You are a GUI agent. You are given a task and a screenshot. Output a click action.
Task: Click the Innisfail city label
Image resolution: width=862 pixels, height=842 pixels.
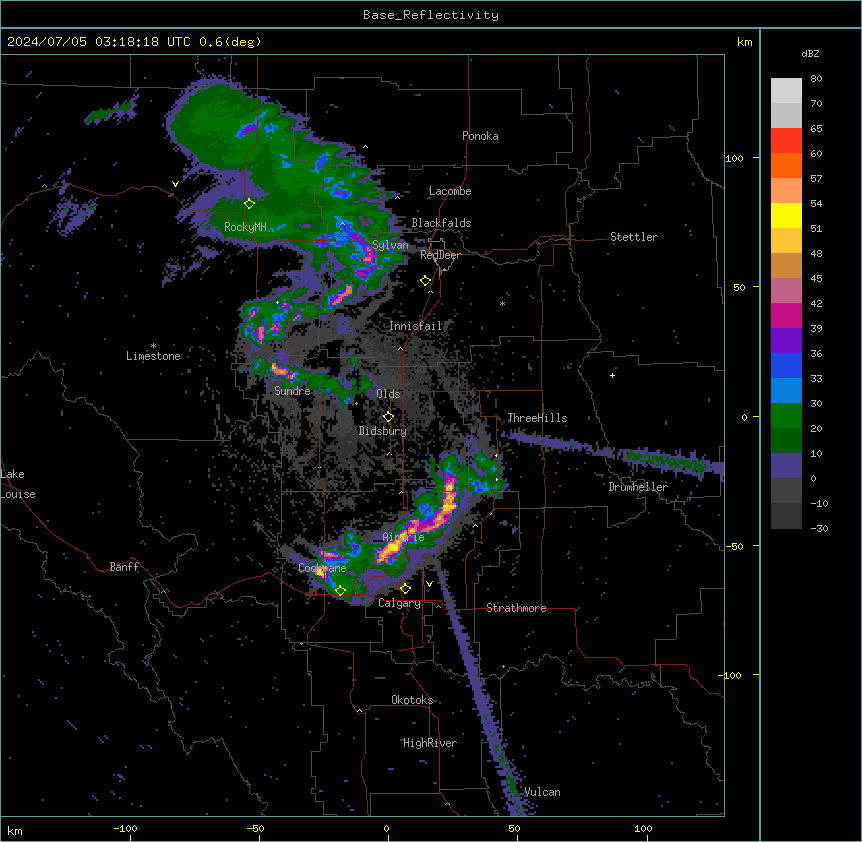416,326
